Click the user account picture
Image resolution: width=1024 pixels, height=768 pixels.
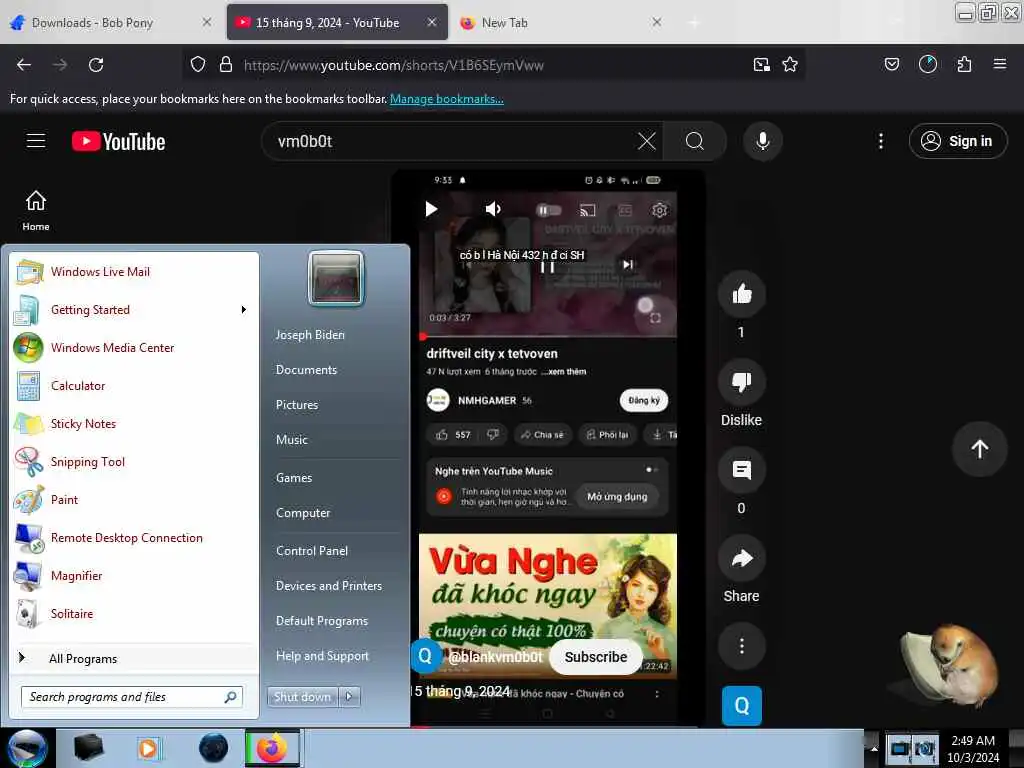click(336, 279)
